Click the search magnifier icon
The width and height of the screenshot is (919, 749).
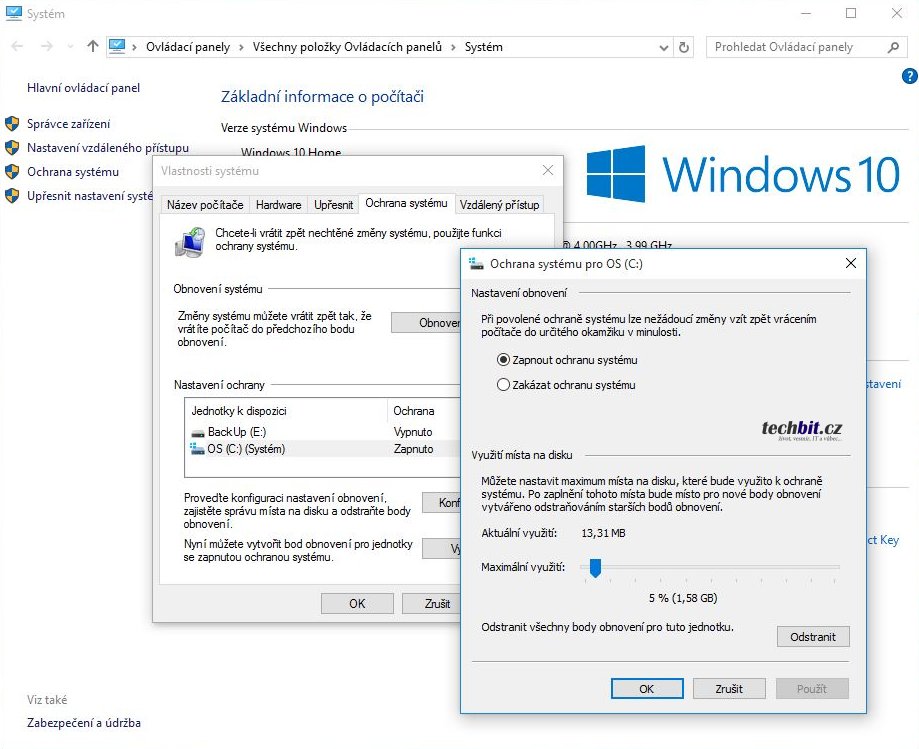click(893, 47)
